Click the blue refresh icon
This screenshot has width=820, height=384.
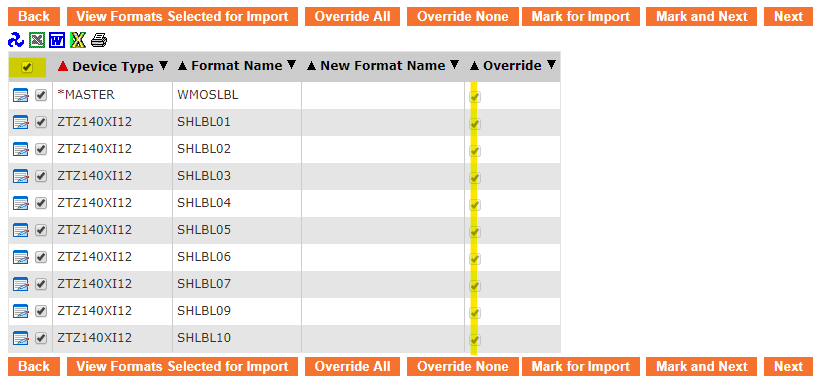pyautogui.click(x=16, y=40)
